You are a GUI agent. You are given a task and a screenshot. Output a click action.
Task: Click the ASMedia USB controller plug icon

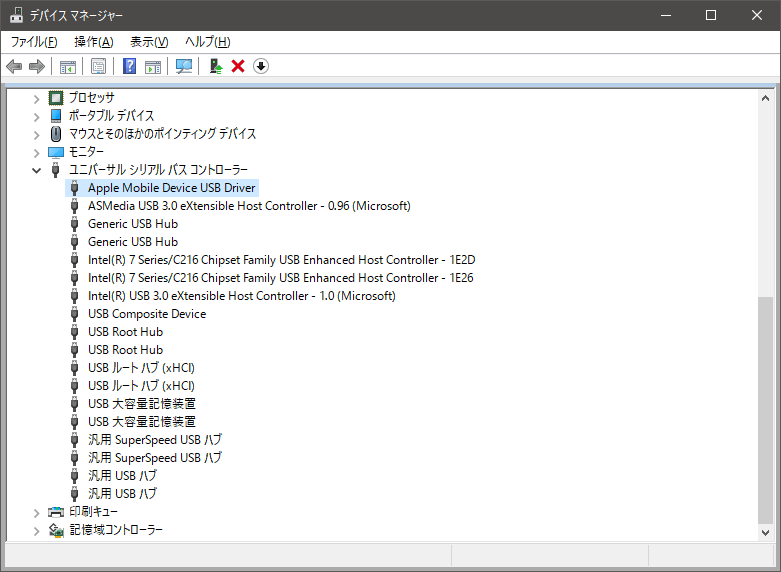click(75, 206)
